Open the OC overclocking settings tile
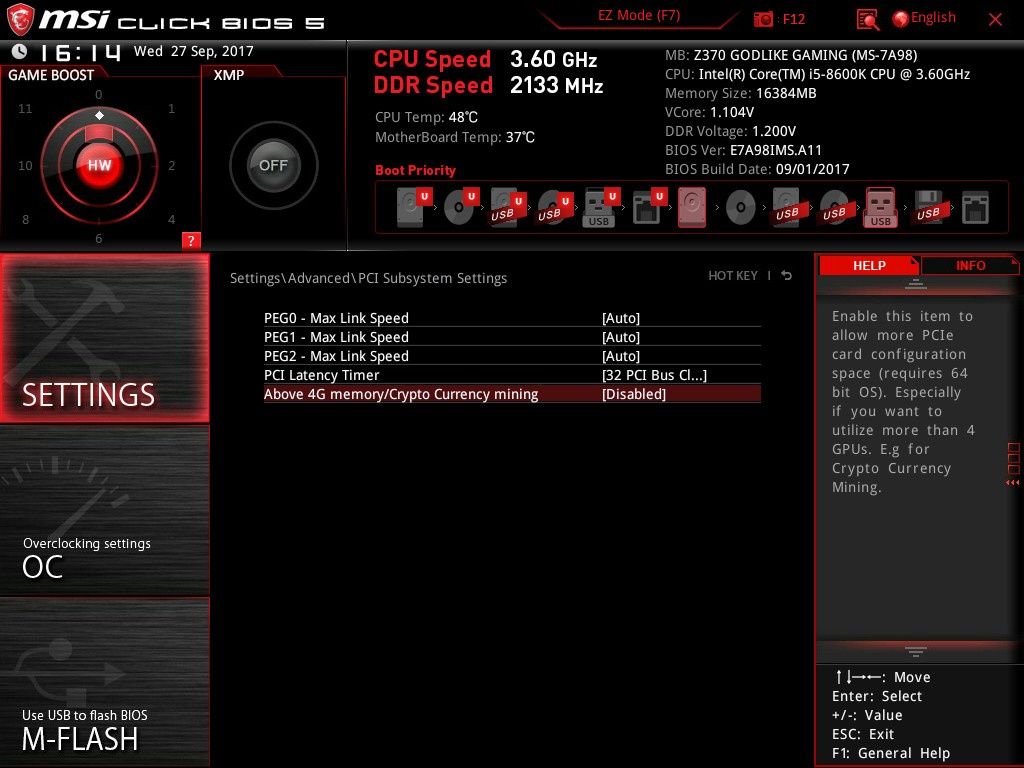Image resolution: width=1024 pixels, height=768 pixels. click(x=104, y=510)
